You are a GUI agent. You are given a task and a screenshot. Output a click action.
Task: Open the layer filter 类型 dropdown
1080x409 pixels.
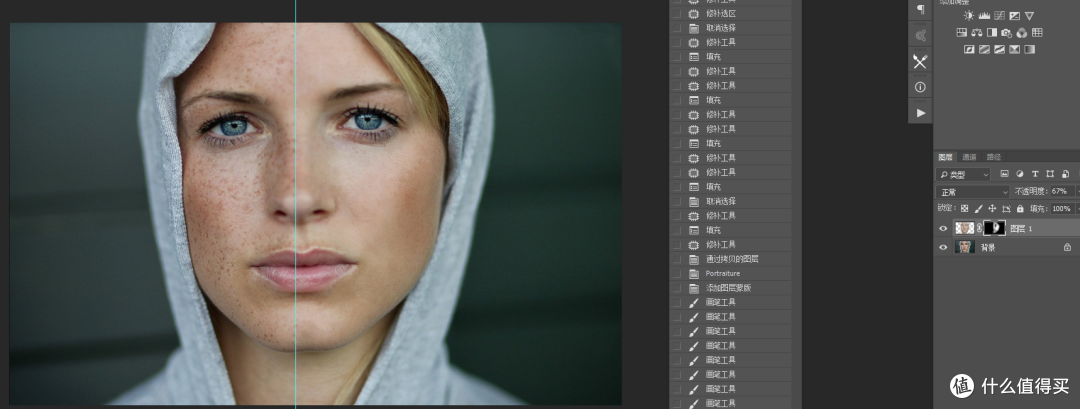963,174
